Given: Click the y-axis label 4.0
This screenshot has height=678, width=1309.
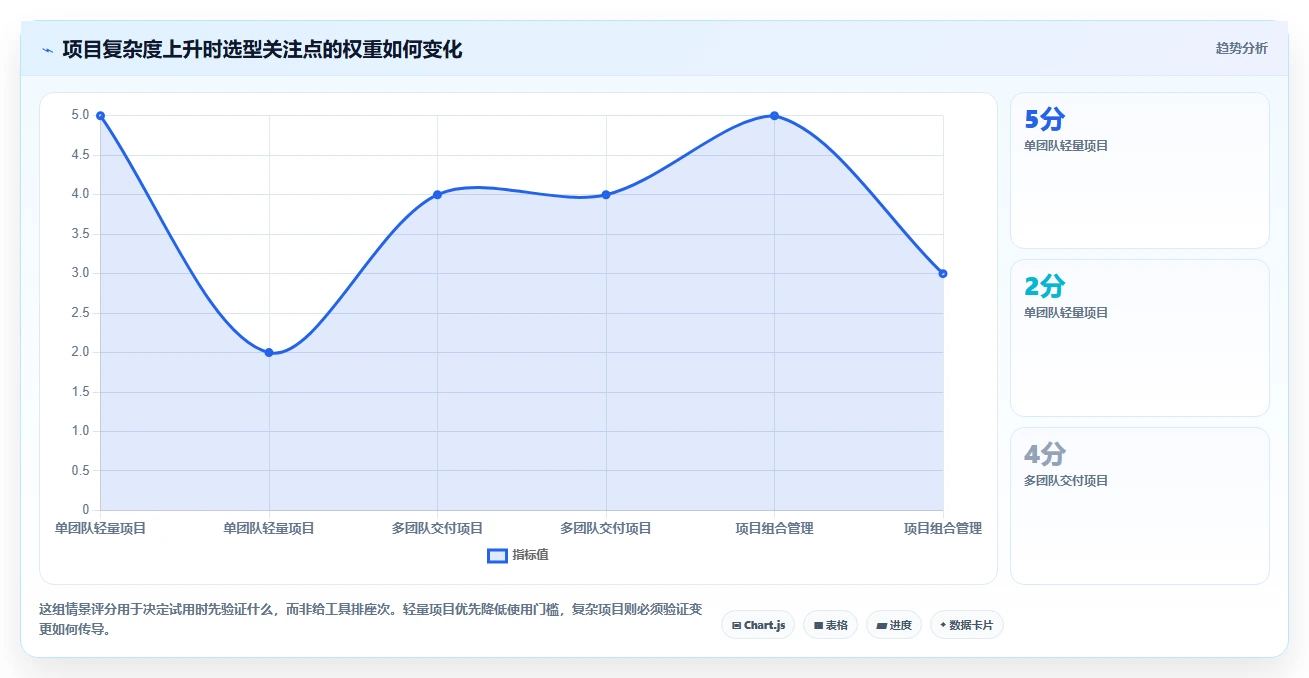Looking at the screenshot, I should (x=80, y=194).
